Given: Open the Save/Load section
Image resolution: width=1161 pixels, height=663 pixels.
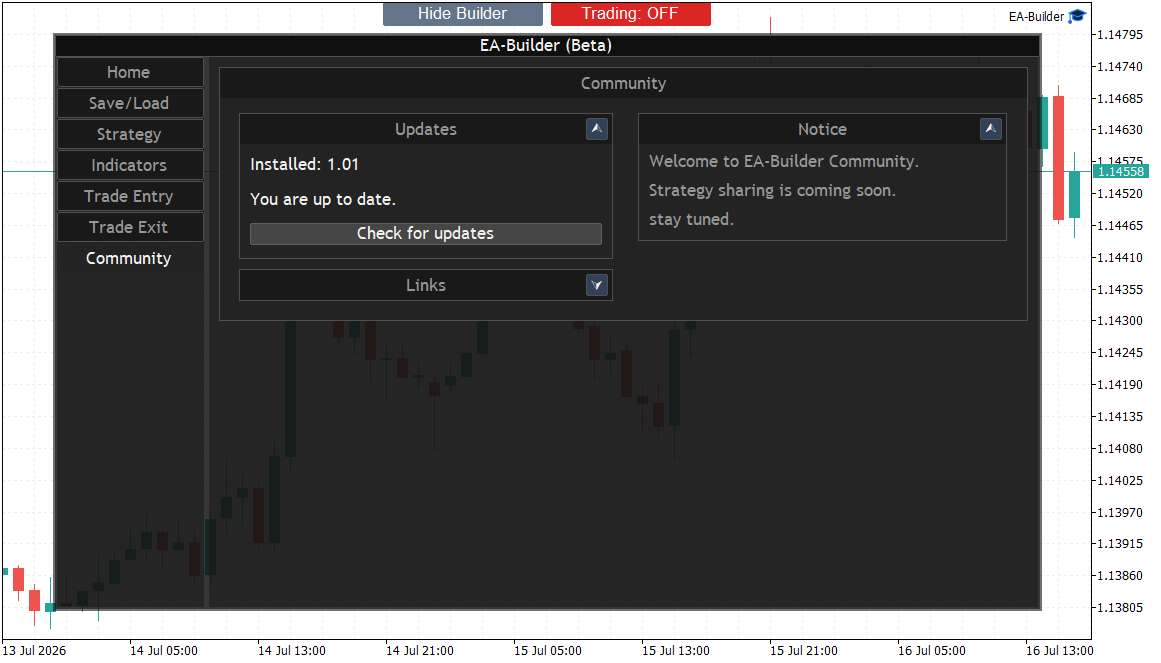Looking at the screenshot, I should tap(130, 104).
